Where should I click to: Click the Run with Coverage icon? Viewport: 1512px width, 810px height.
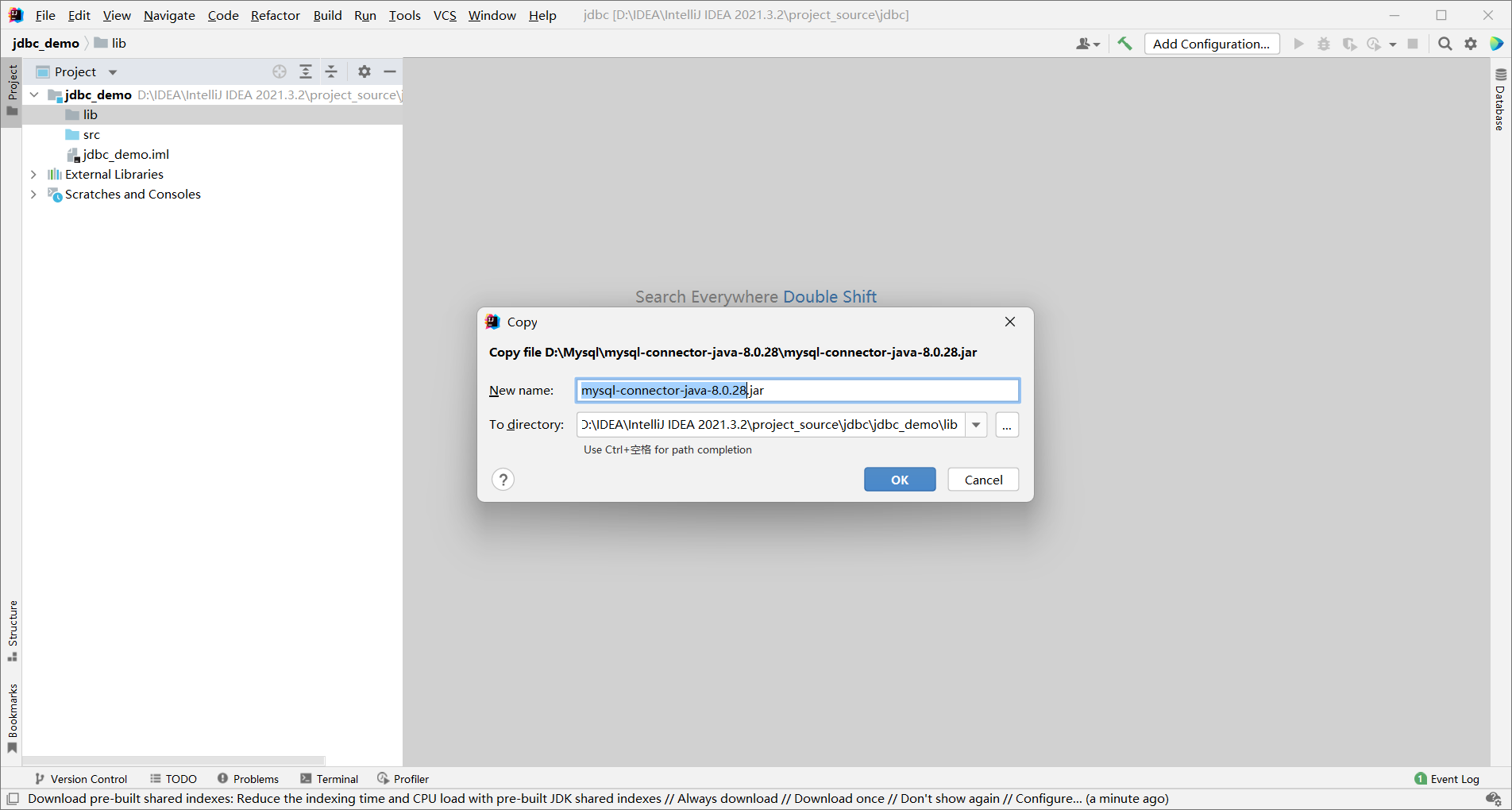(x=1349, y=44)
